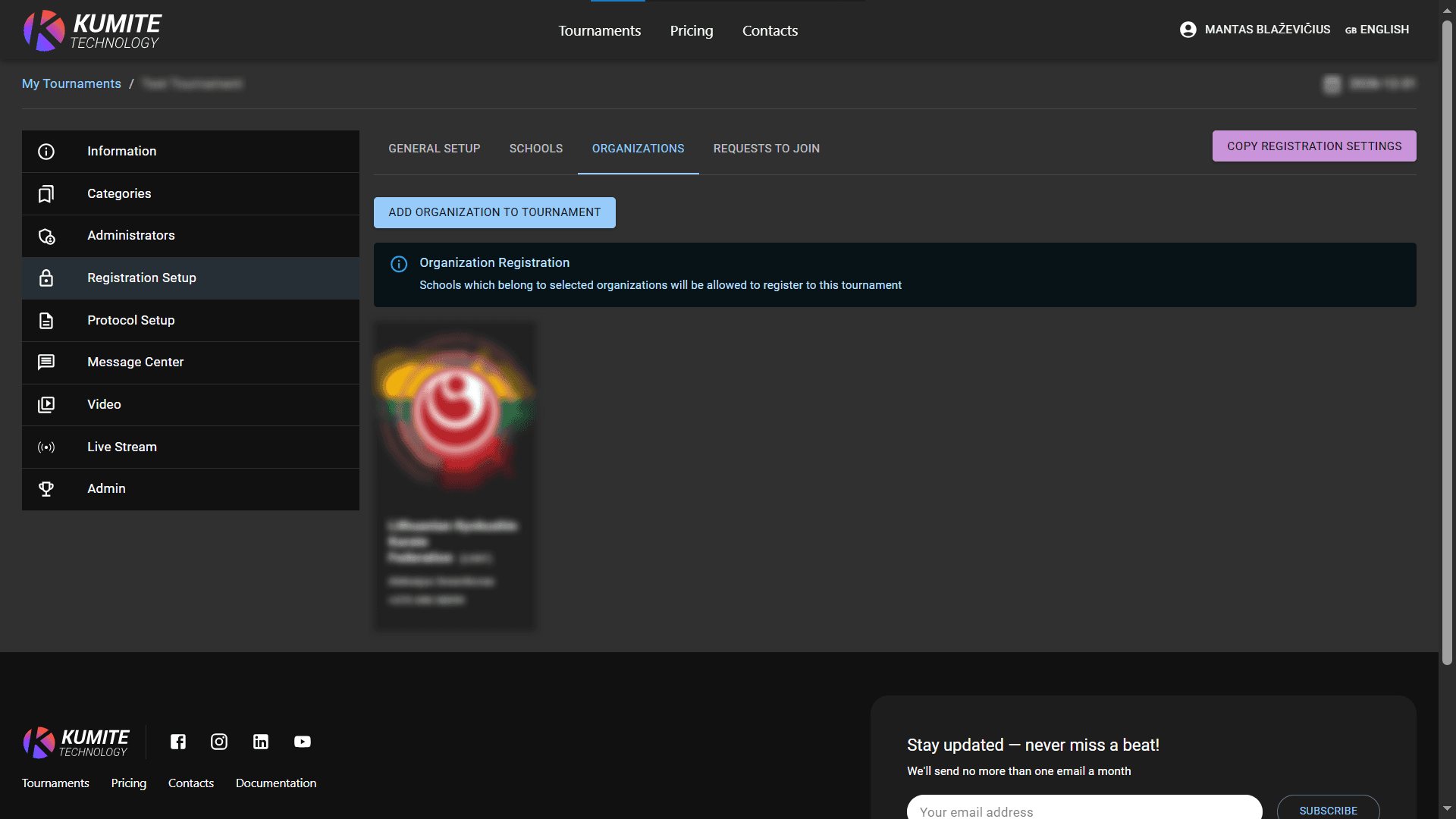
Task: Click the YouTube icon in footer
Action: 303,742
